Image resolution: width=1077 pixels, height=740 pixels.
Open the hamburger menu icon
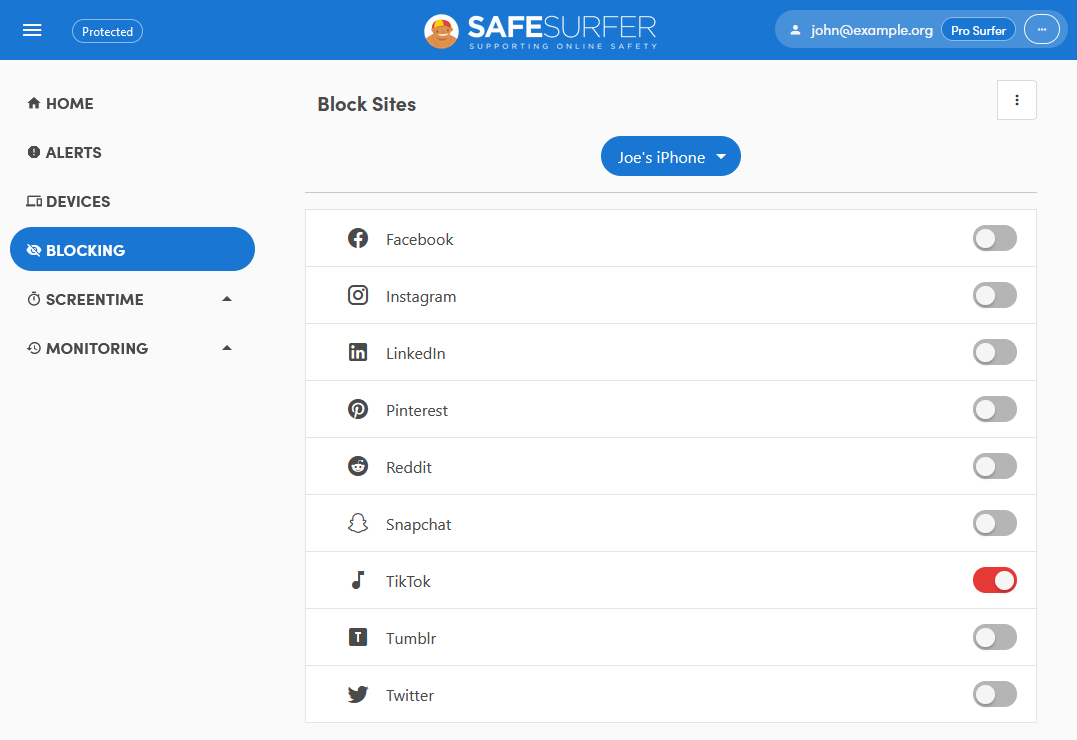coord(32,30)
